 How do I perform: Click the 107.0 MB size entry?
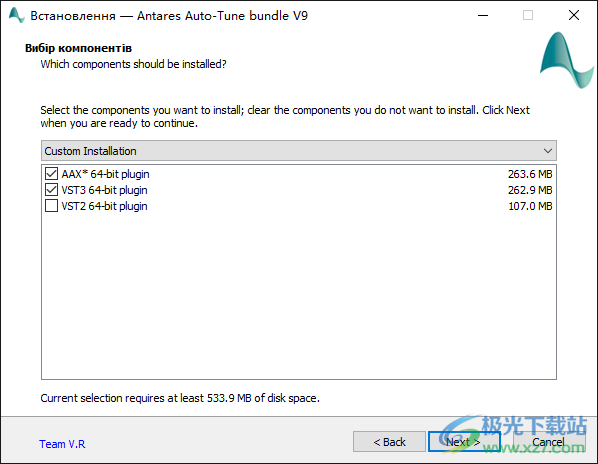coord(530,206)
